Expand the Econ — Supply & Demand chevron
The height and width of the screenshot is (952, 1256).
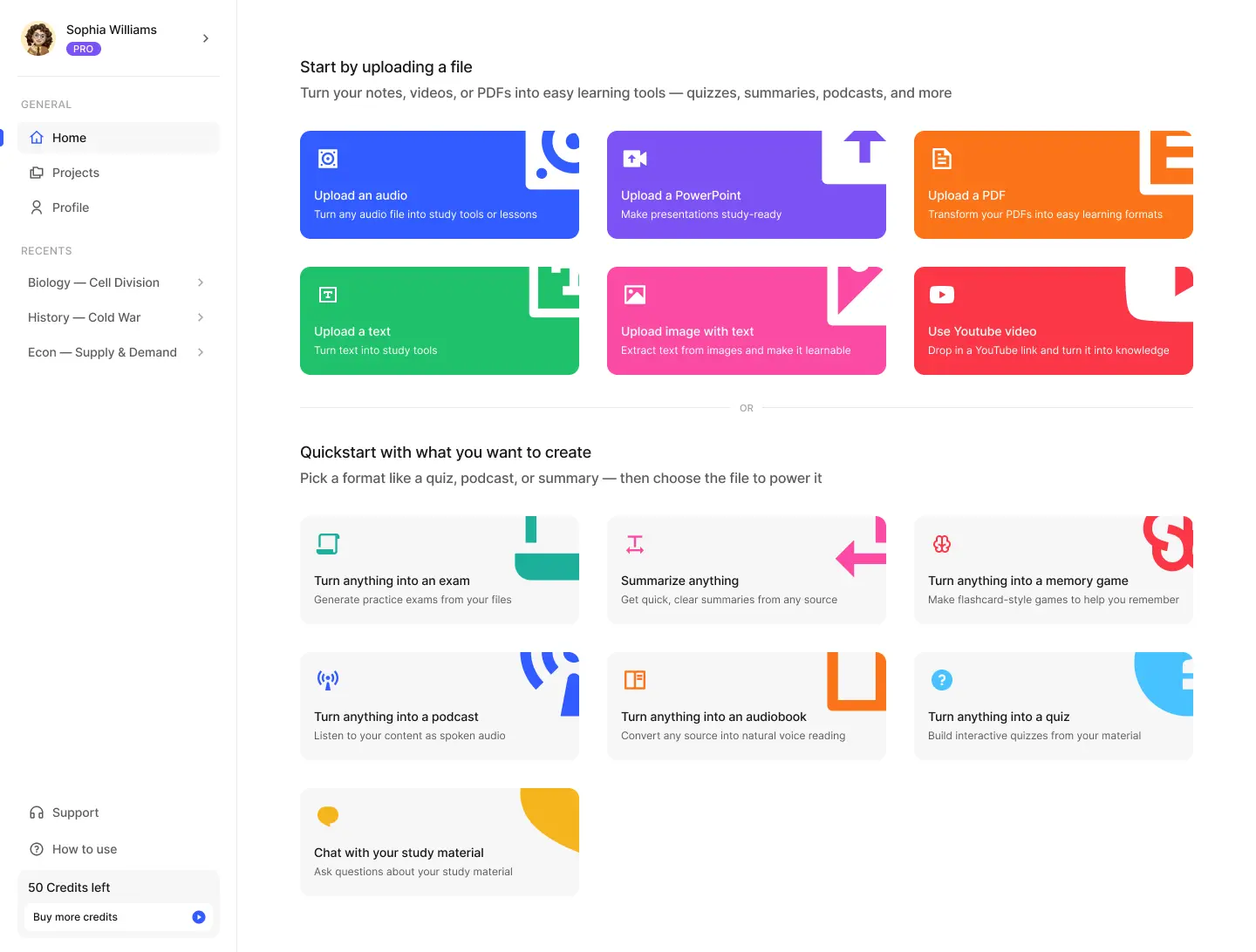click(x=201, y=352)
